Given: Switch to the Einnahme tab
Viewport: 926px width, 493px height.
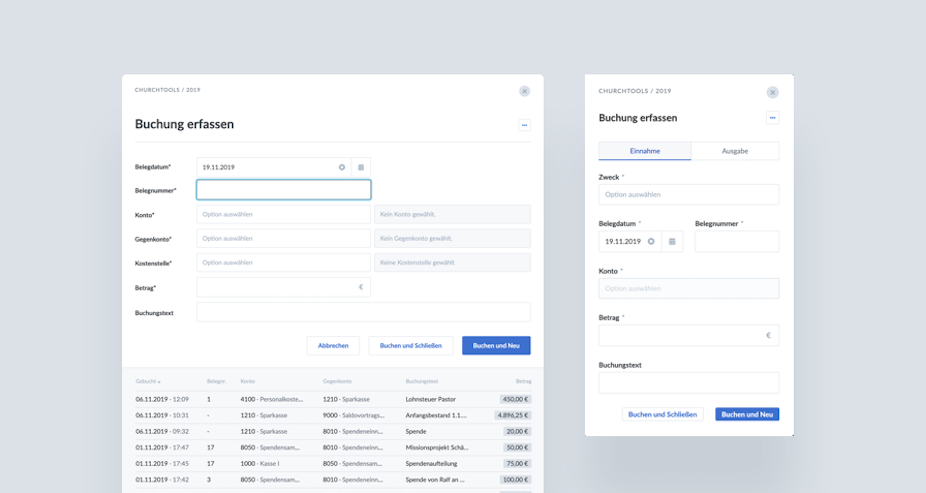Looking at the screenshot, I should coord(645,151).
